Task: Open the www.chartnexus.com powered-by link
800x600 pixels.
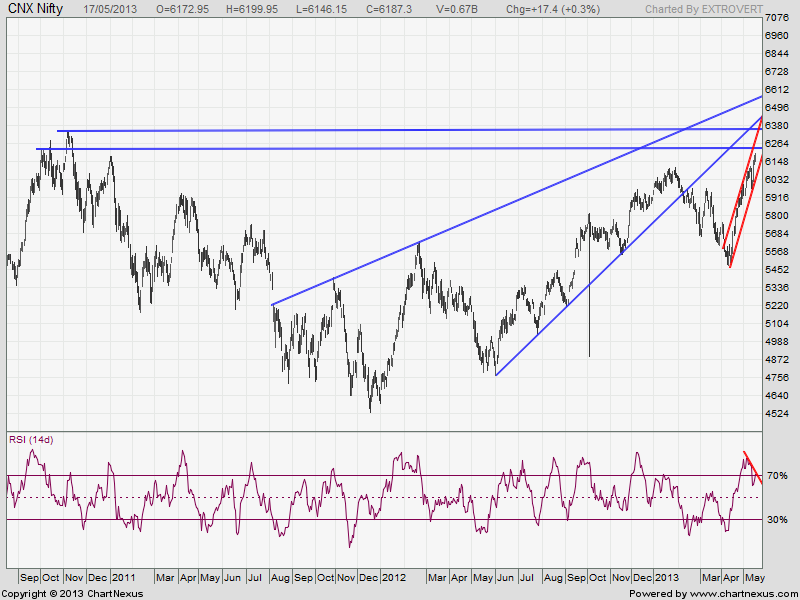Action: pos(712,594)
